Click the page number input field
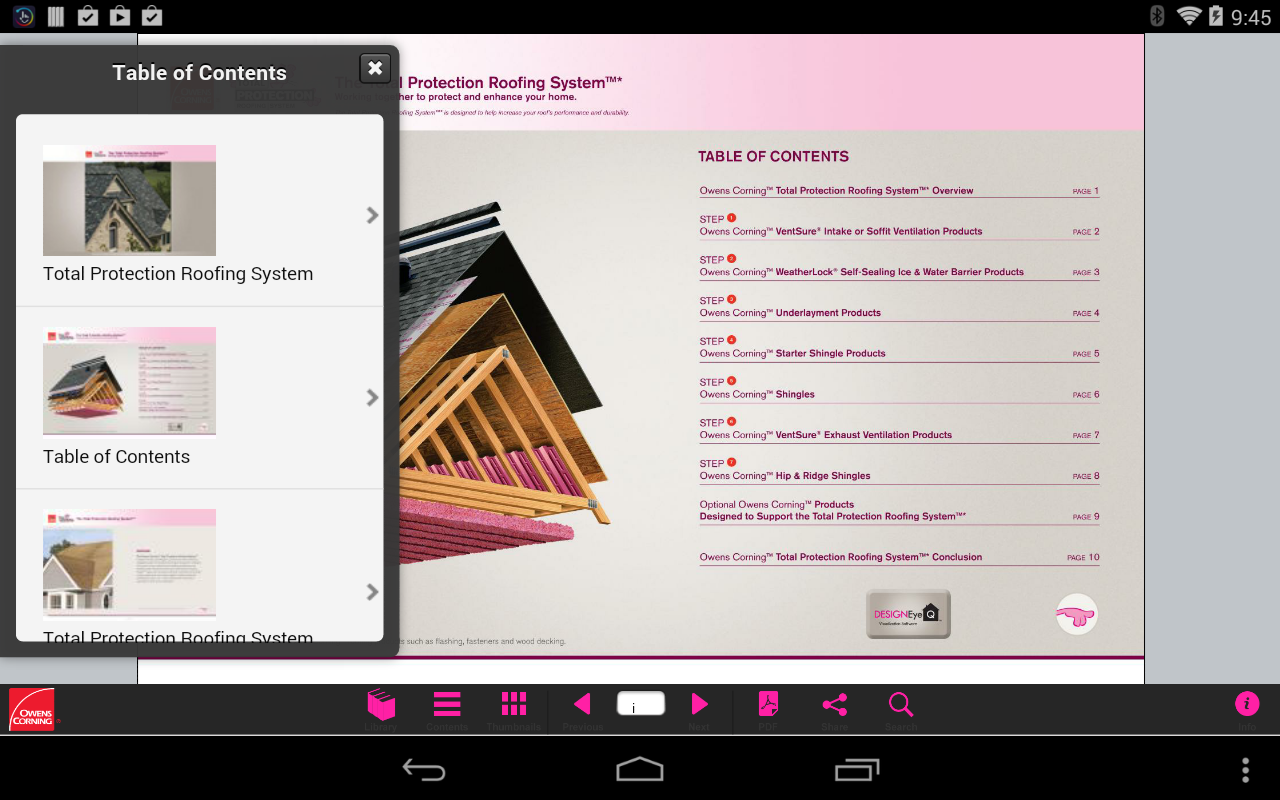This screenshot has width=1280, height=800. pos(641,704)
